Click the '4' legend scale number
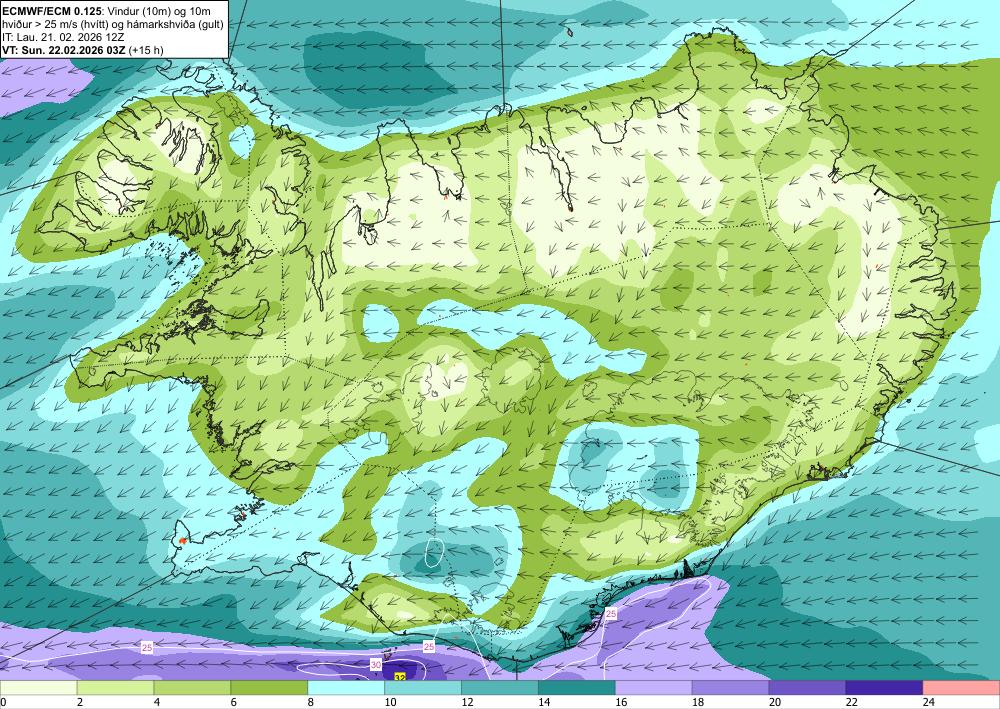Viewport: 1000px width, 709px height. pos(157,702)
